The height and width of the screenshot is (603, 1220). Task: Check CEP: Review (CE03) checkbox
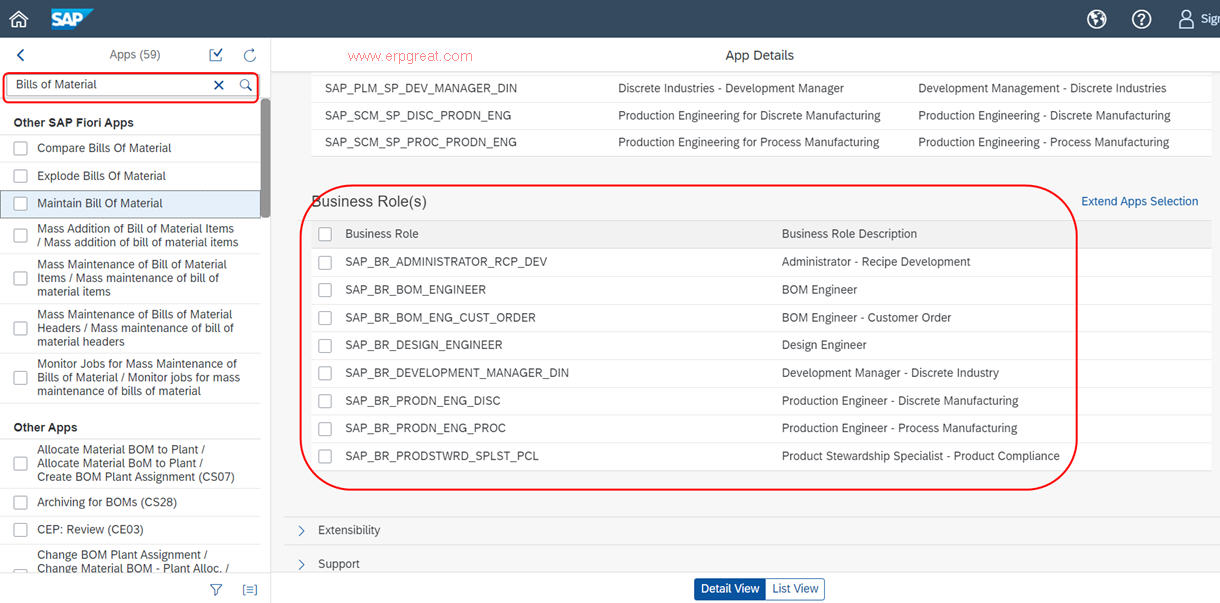(x=20, y=530)
